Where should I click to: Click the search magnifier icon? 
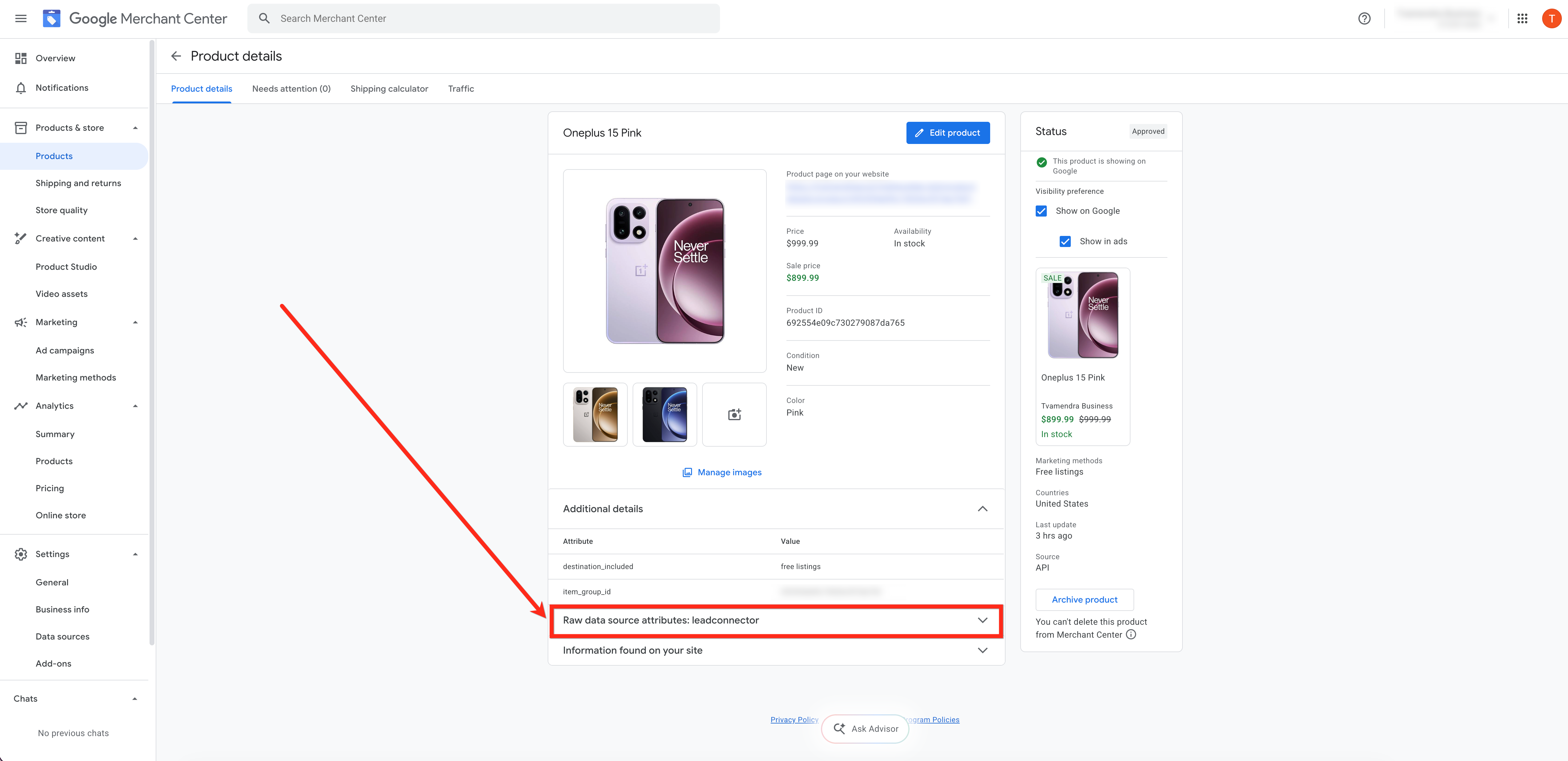click(x=264, y=18)
